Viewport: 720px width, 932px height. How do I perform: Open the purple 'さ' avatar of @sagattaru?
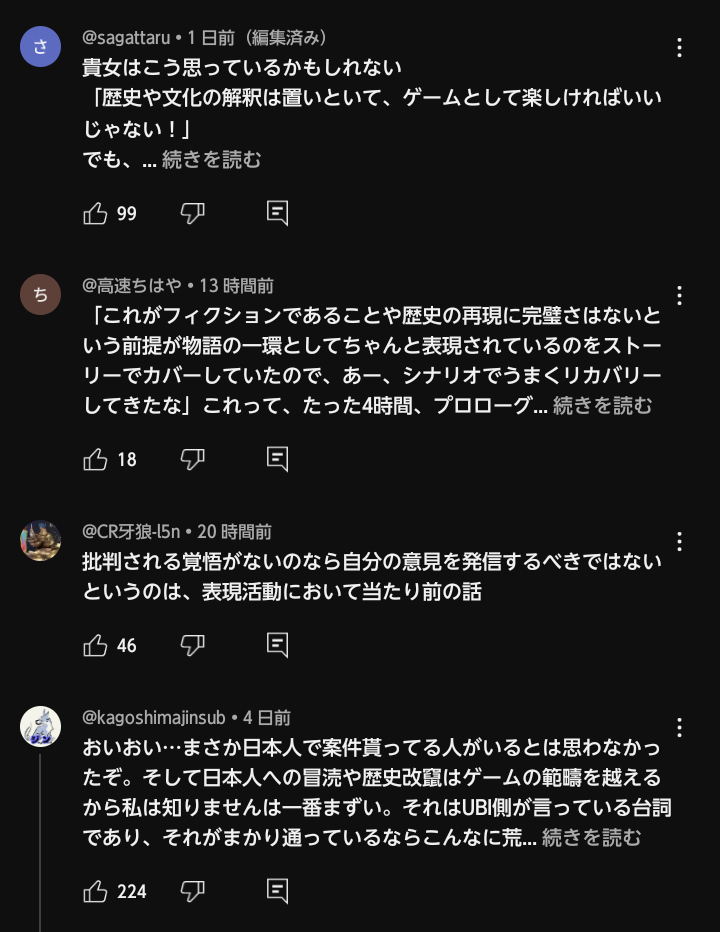pyautogui.click(x=40, y=46)
